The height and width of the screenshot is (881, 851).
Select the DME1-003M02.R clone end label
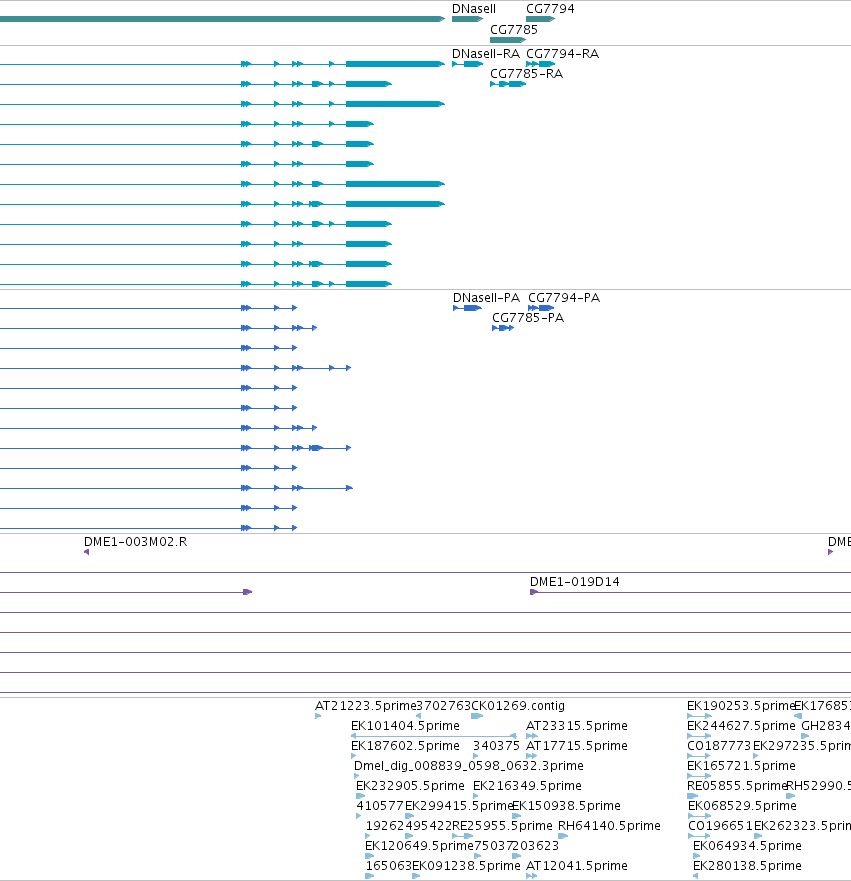coord(135,542)
